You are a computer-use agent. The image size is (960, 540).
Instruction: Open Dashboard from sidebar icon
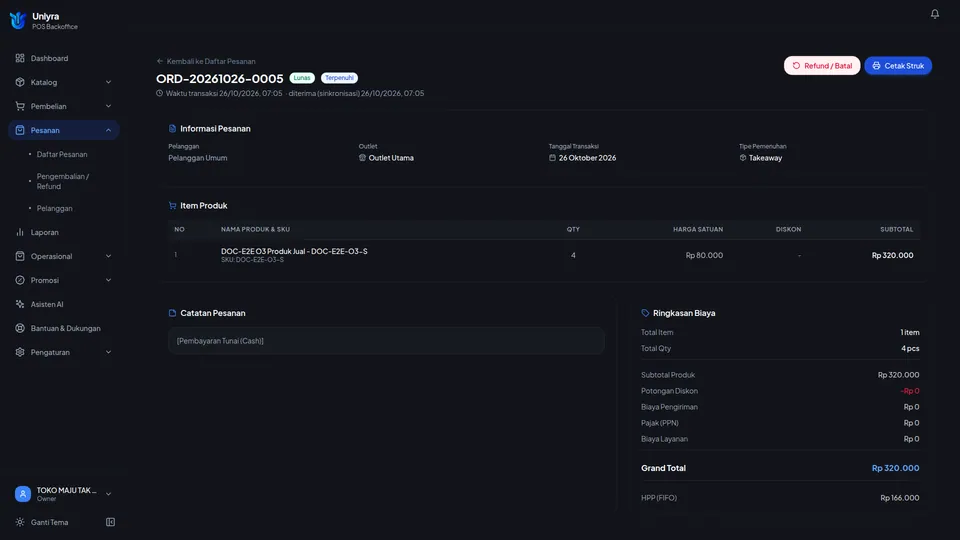20,58
